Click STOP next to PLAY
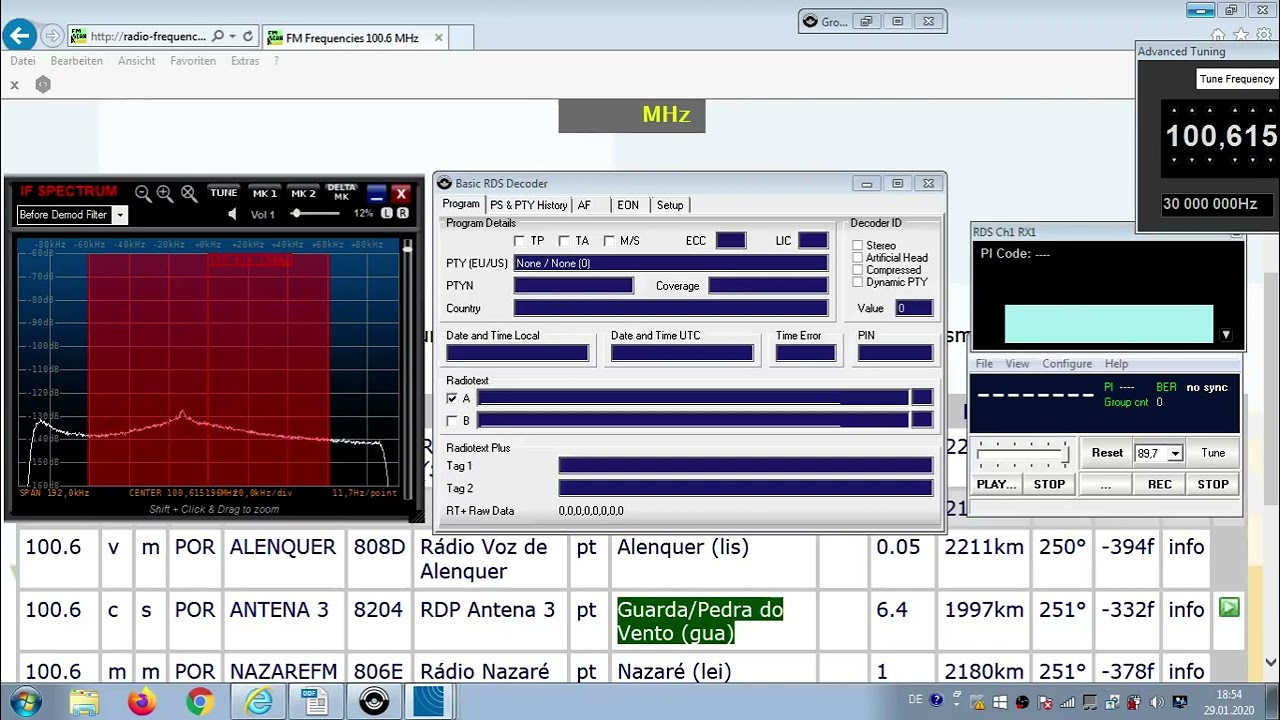Screen dimensions: 1280x720 tap(1049, 484)
